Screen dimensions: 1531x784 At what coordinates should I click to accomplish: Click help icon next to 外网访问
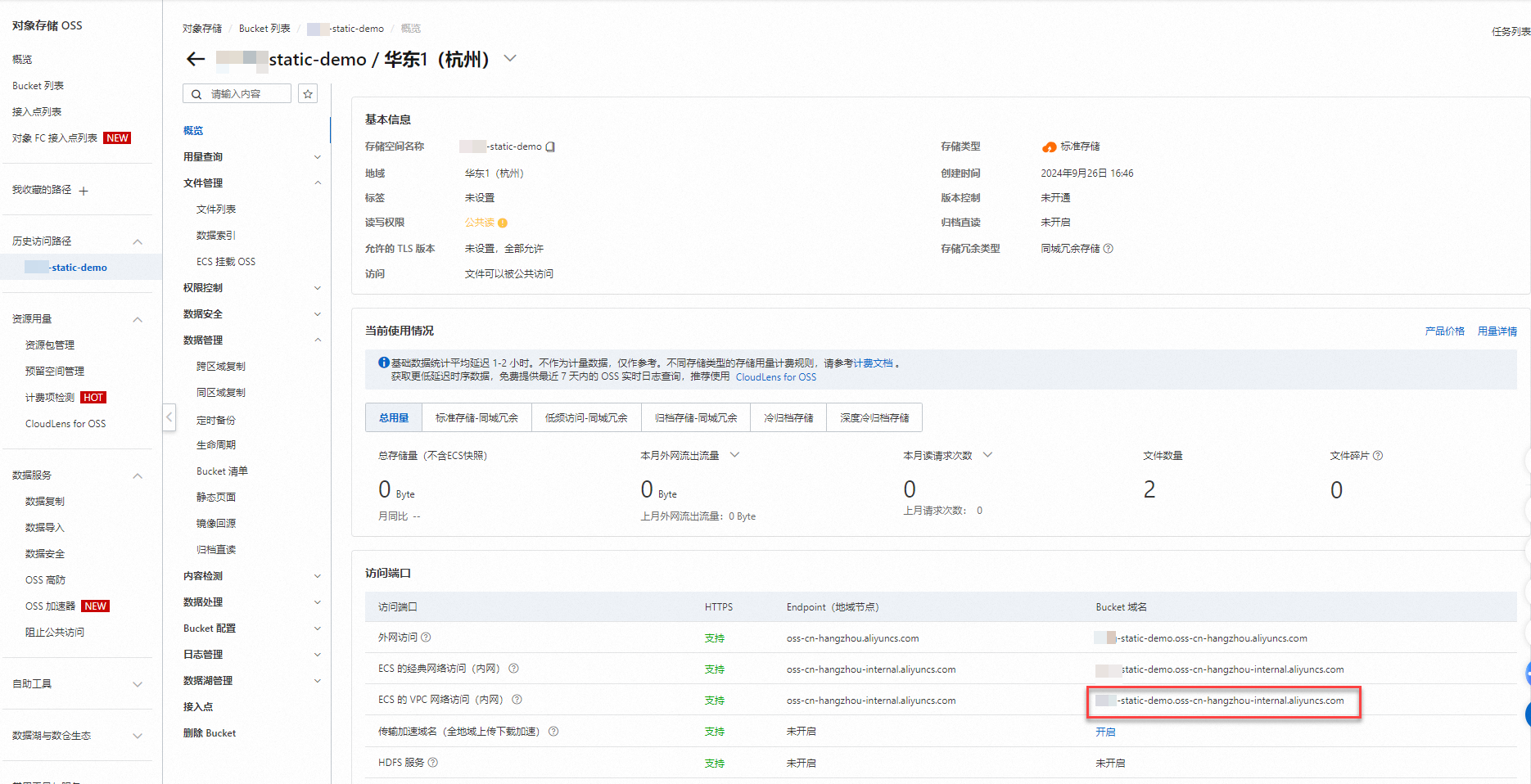tap(426, 638)
